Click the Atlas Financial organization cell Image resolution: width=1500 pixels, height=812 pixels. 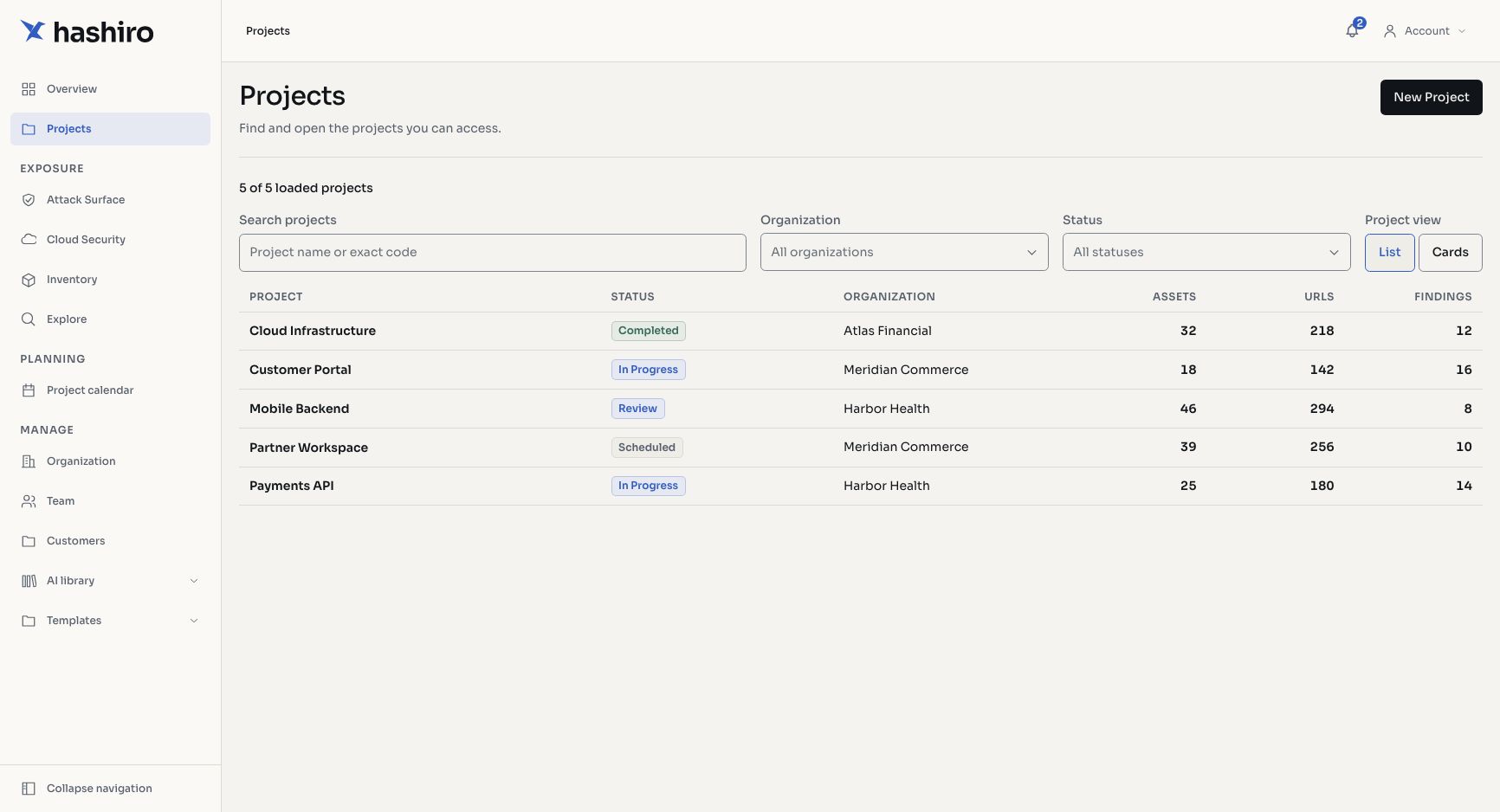(x=888, y=331)
